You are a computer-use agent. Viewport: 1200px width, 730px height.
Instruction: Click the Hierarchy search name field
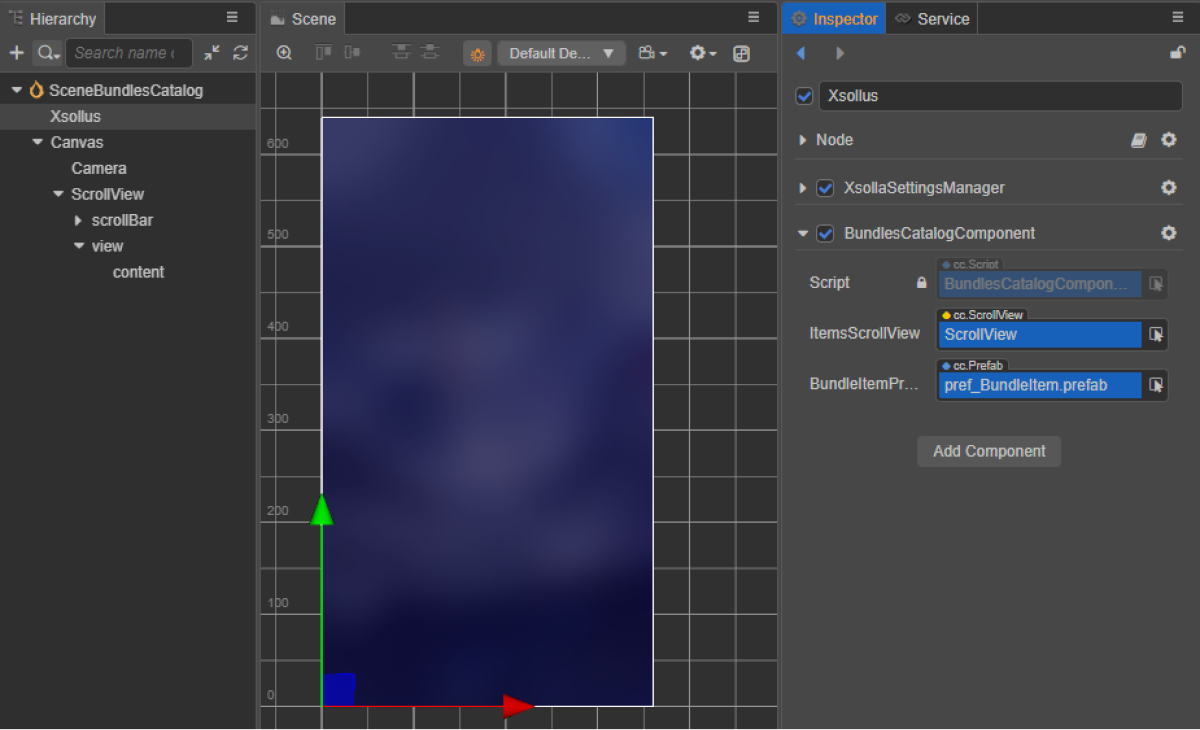127,53
